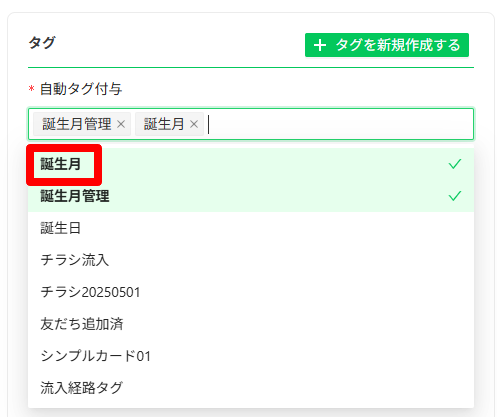This screenshot has height=417, width=497.
Task: Click the green checkmark on the 誕生月管理 option
Action: coord(455,196)
